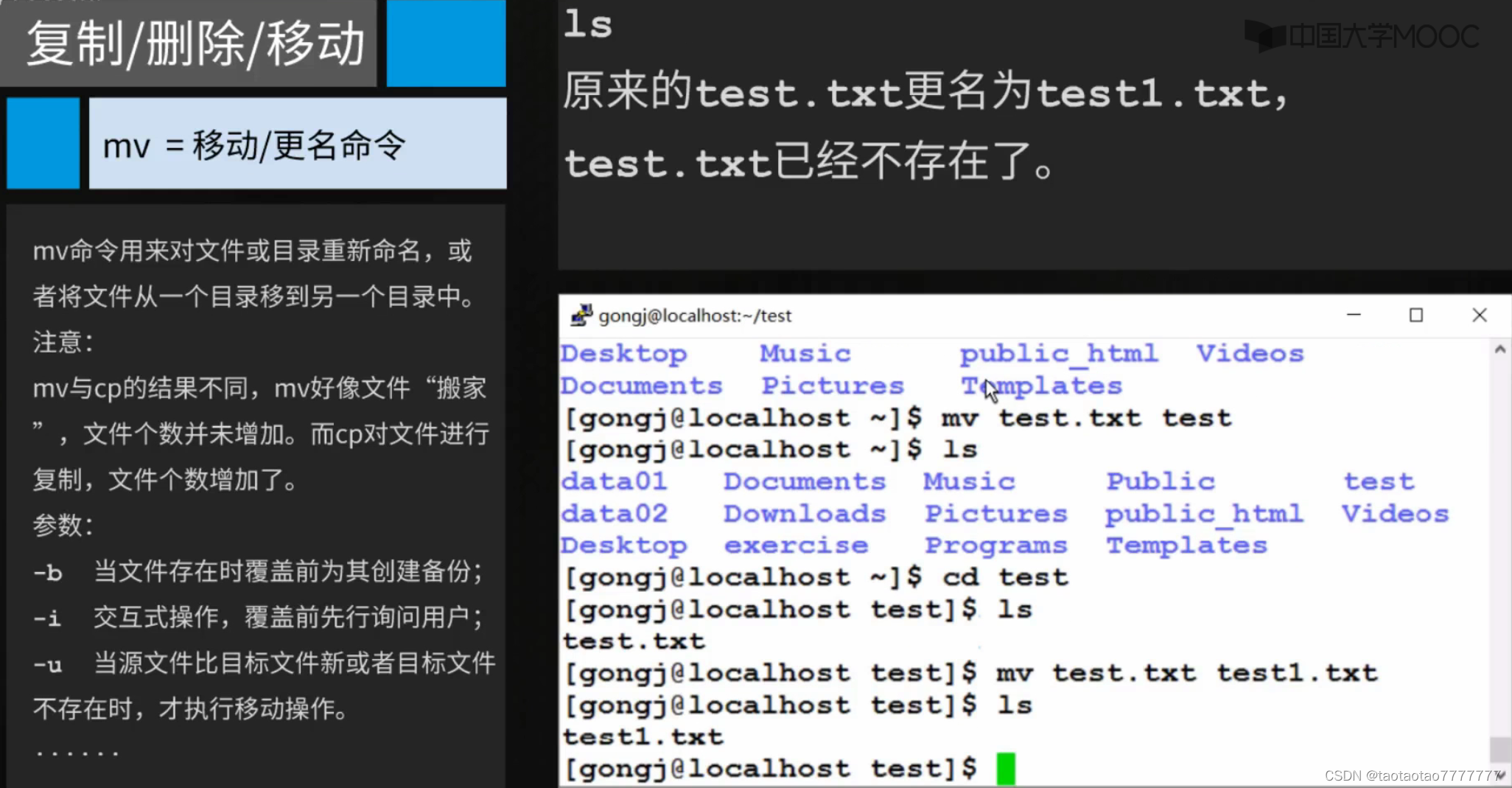Click the '复制/删除/移动' title banner
This screenshot has height=788, width=1512.
pyautogui.click(x=189, y=43)
